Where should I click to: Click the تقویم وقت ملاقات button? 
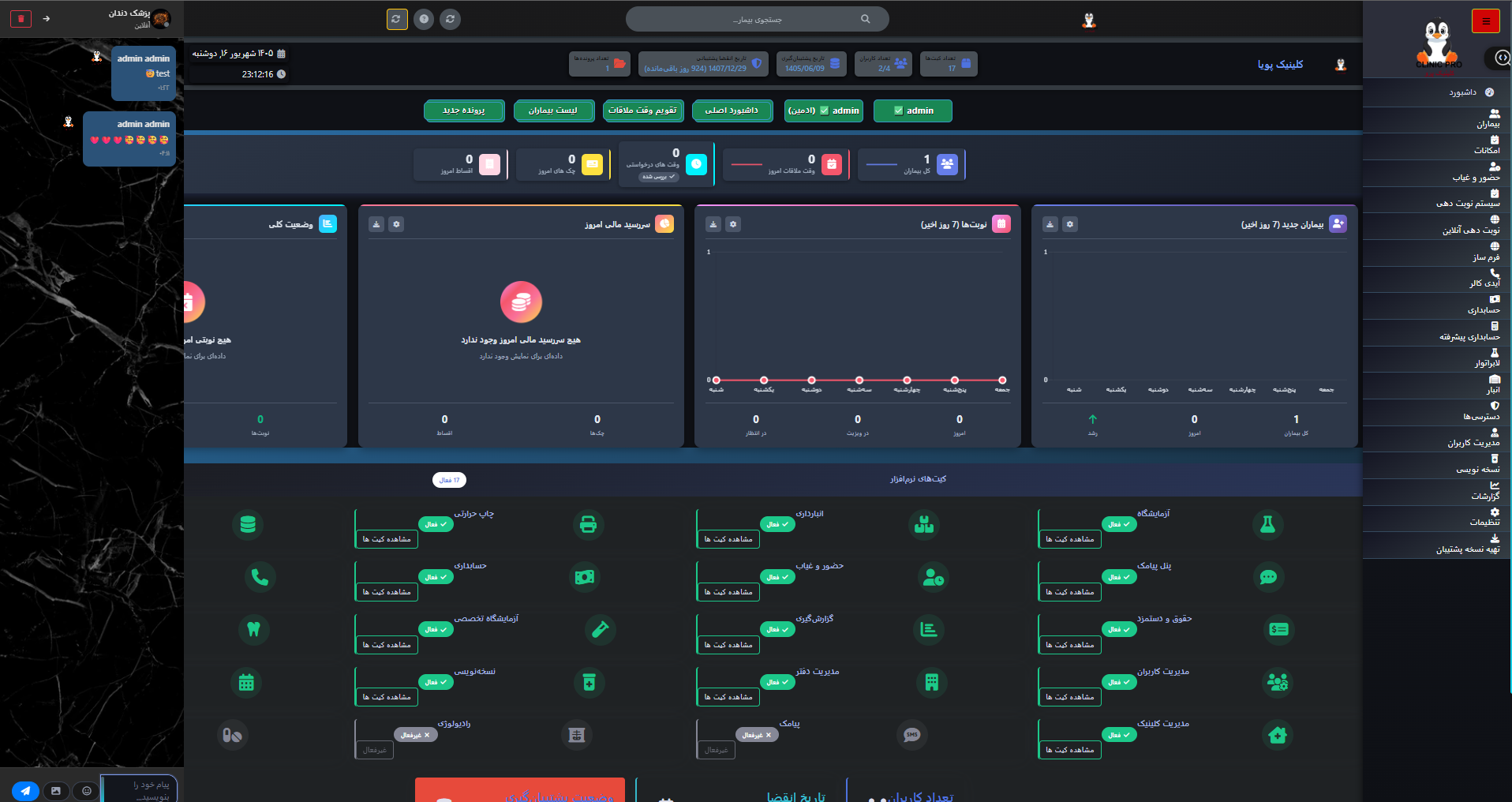click(x=642, y=111)
